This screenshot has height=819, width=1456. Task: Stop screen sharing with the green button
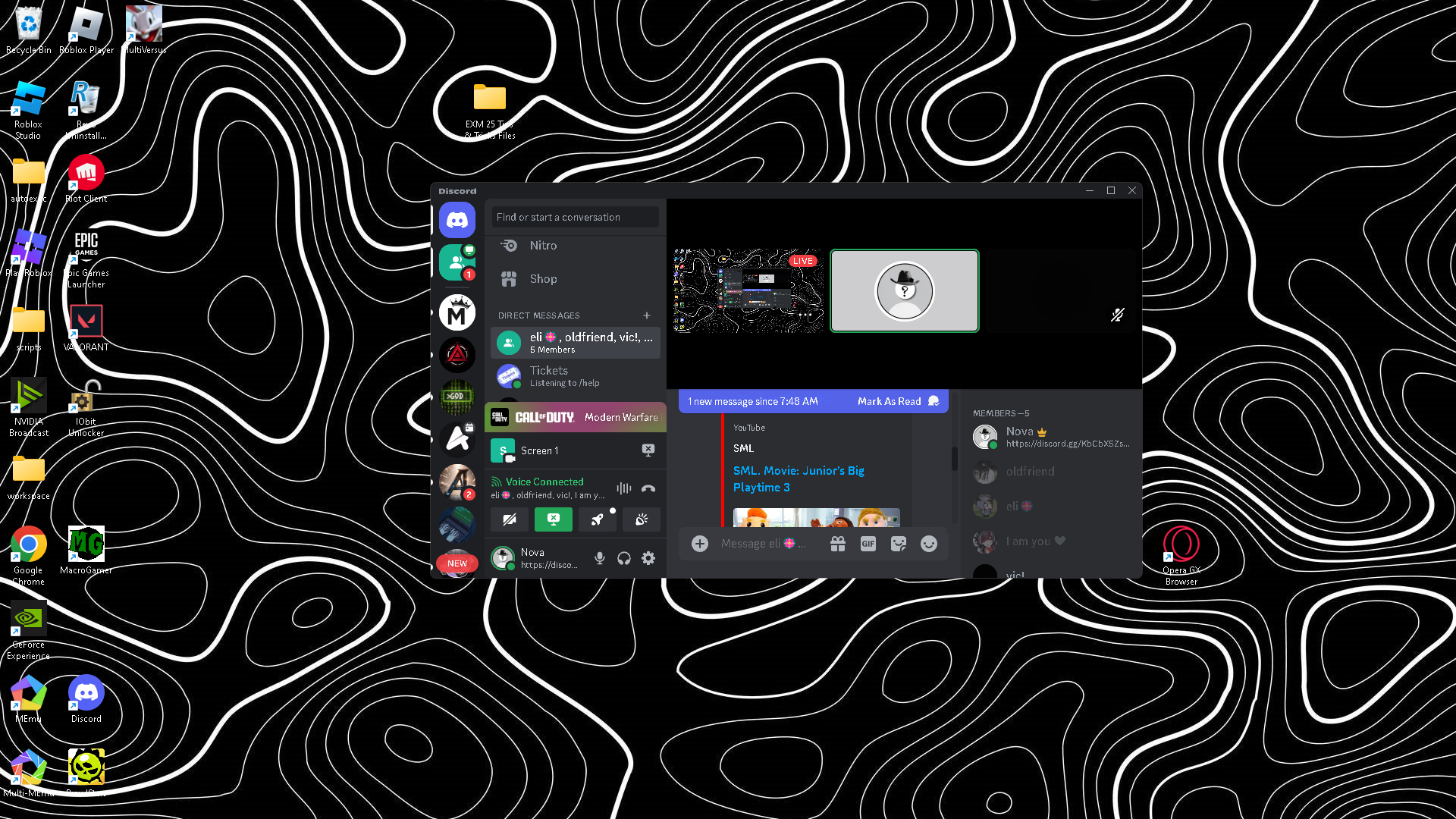[x=554, y=519]
